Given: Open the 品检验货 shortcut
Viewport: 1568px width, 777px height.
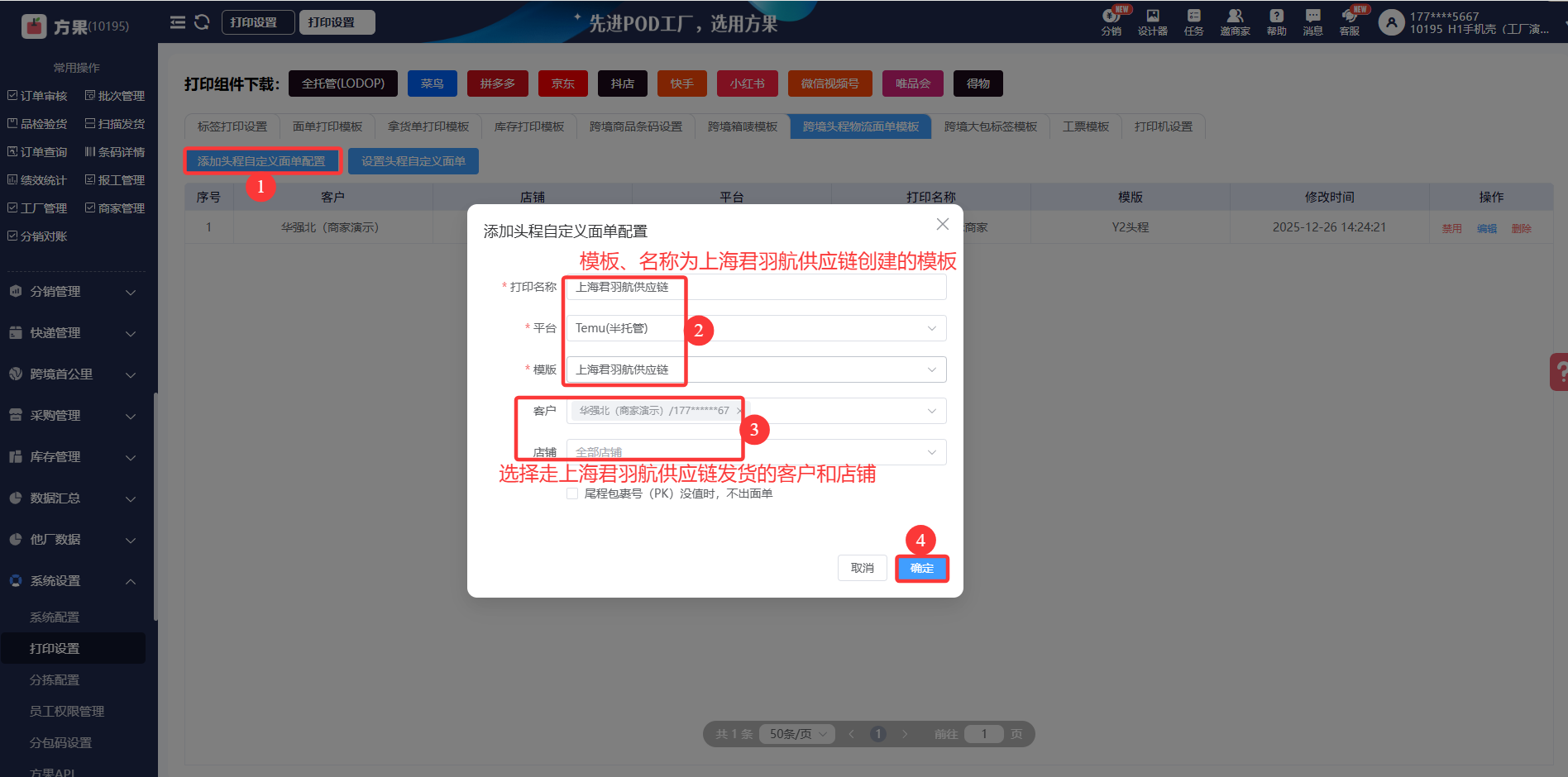Looking at the screenshot, I should [38, 124].
